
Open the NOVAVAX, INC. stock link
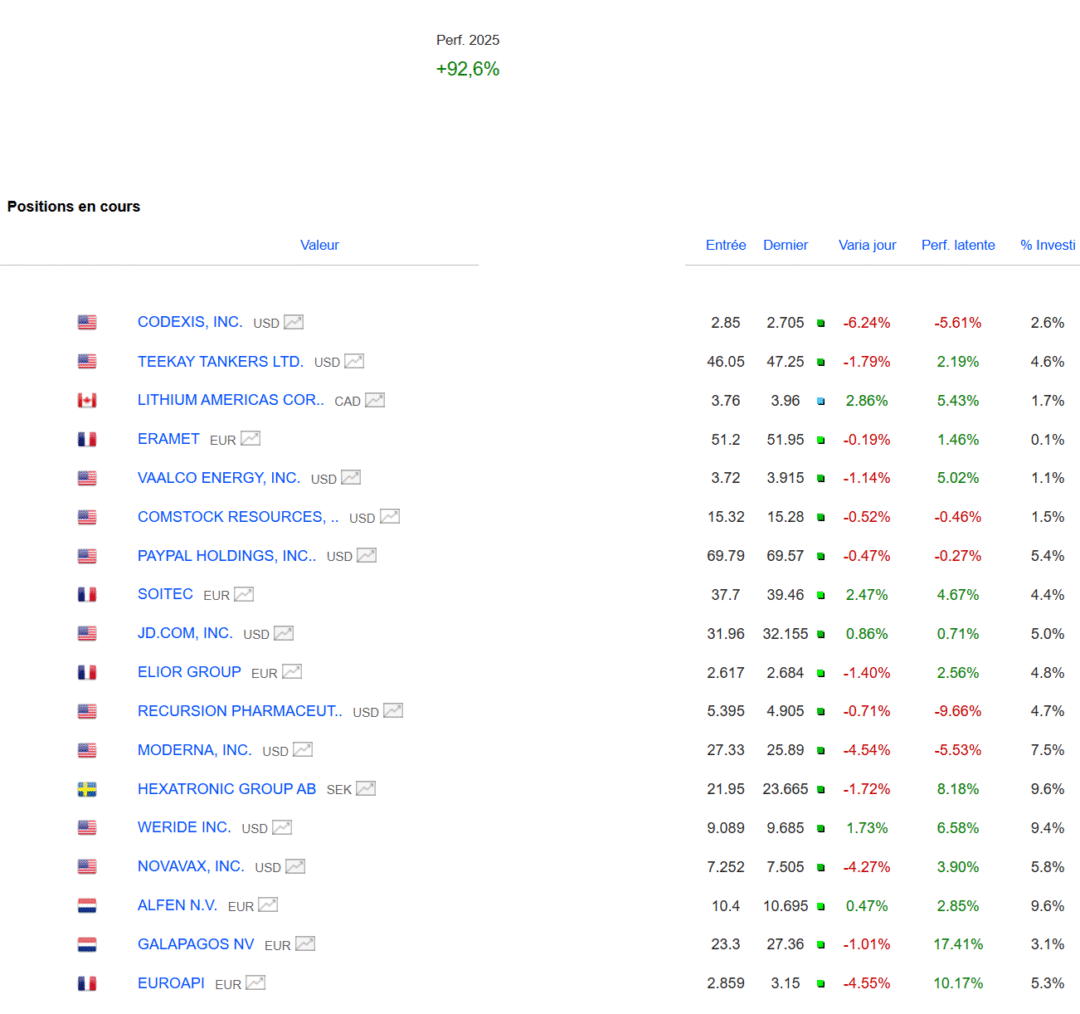pos(191,866)
